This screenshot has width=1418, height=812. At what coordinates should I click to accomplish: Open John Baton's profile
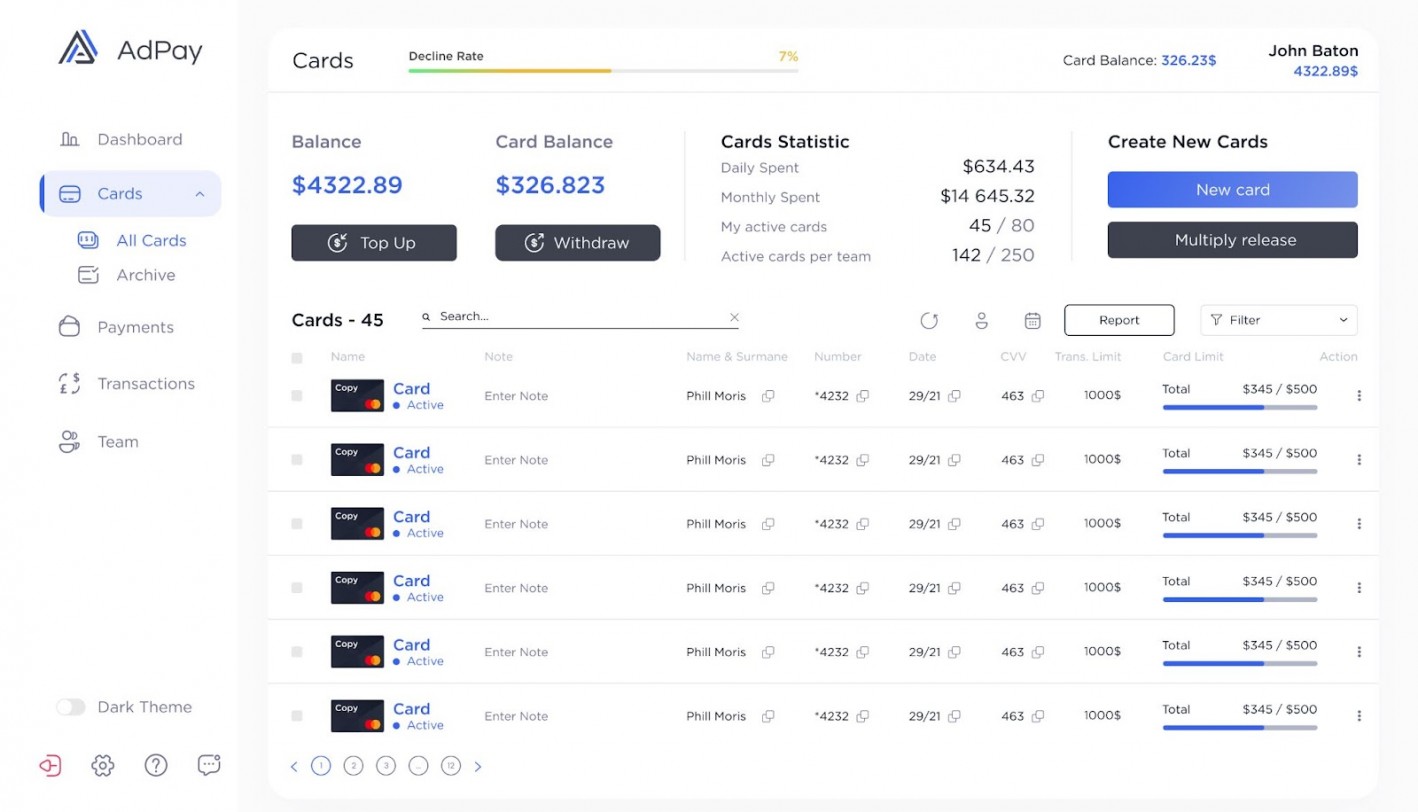(1313, 60)
